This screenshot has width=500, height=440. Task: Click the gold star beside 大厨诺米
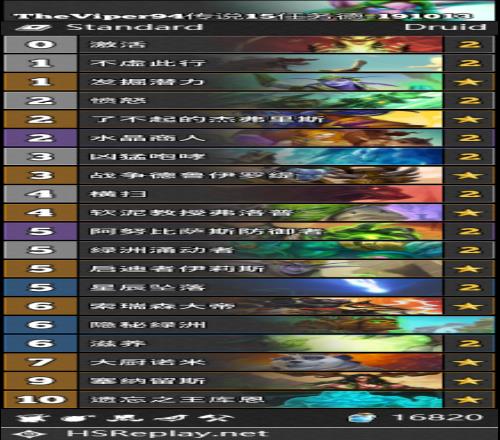click(x=469, y=362)
